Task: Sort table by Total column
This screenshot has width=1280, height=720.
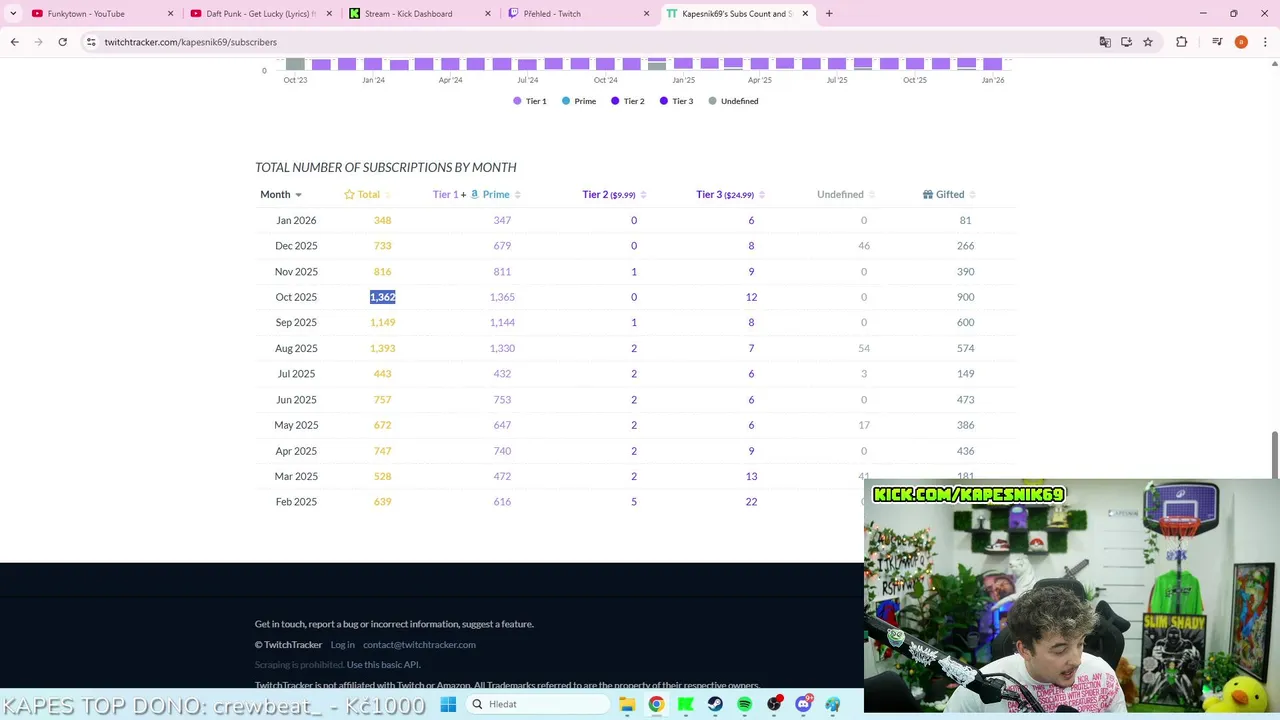Action: [x=367, y=194]
